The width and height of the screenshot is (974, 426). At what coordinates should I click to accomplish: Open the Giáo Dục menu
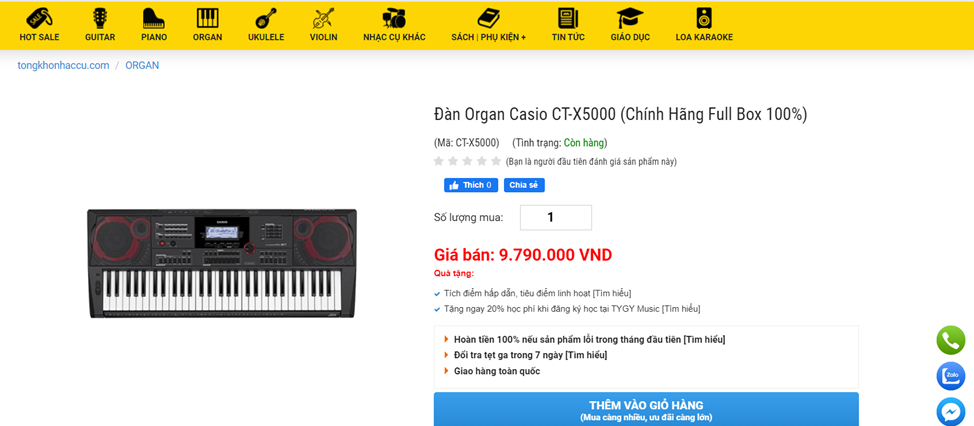point(630,37)
